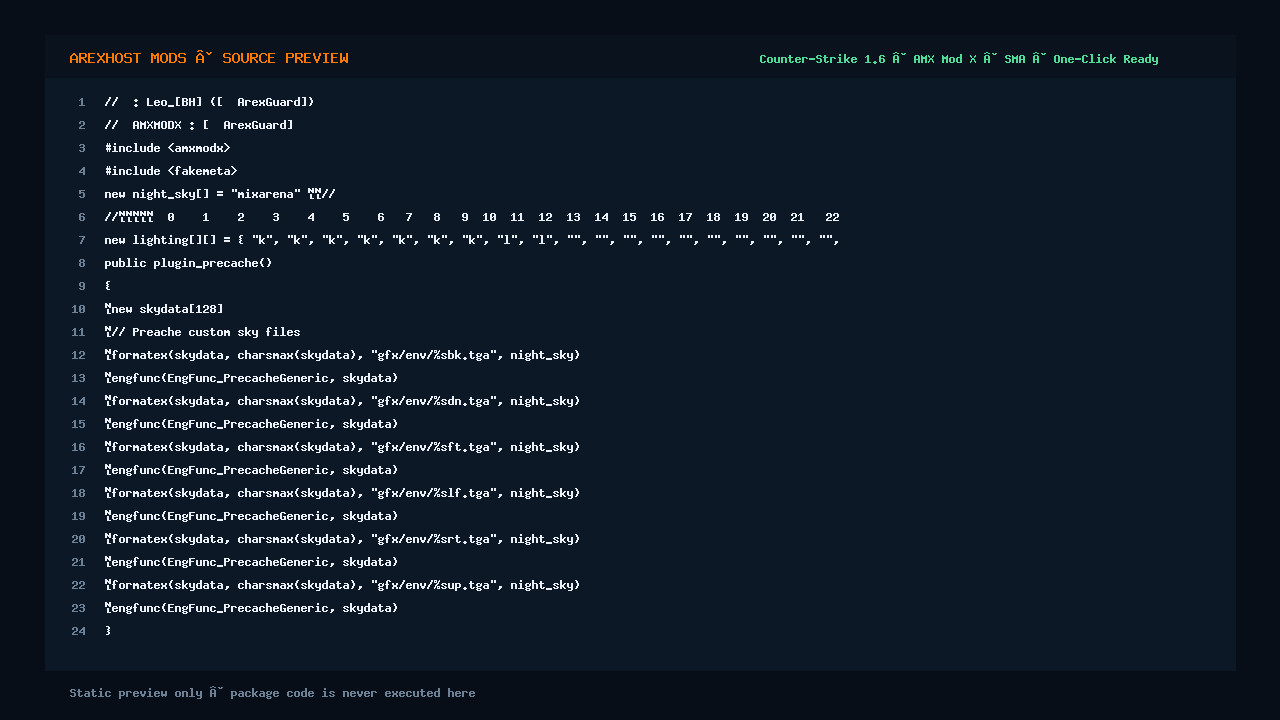Click the engfunc call on line 23
Screen dimensions: 1280x720
[251, 608]
